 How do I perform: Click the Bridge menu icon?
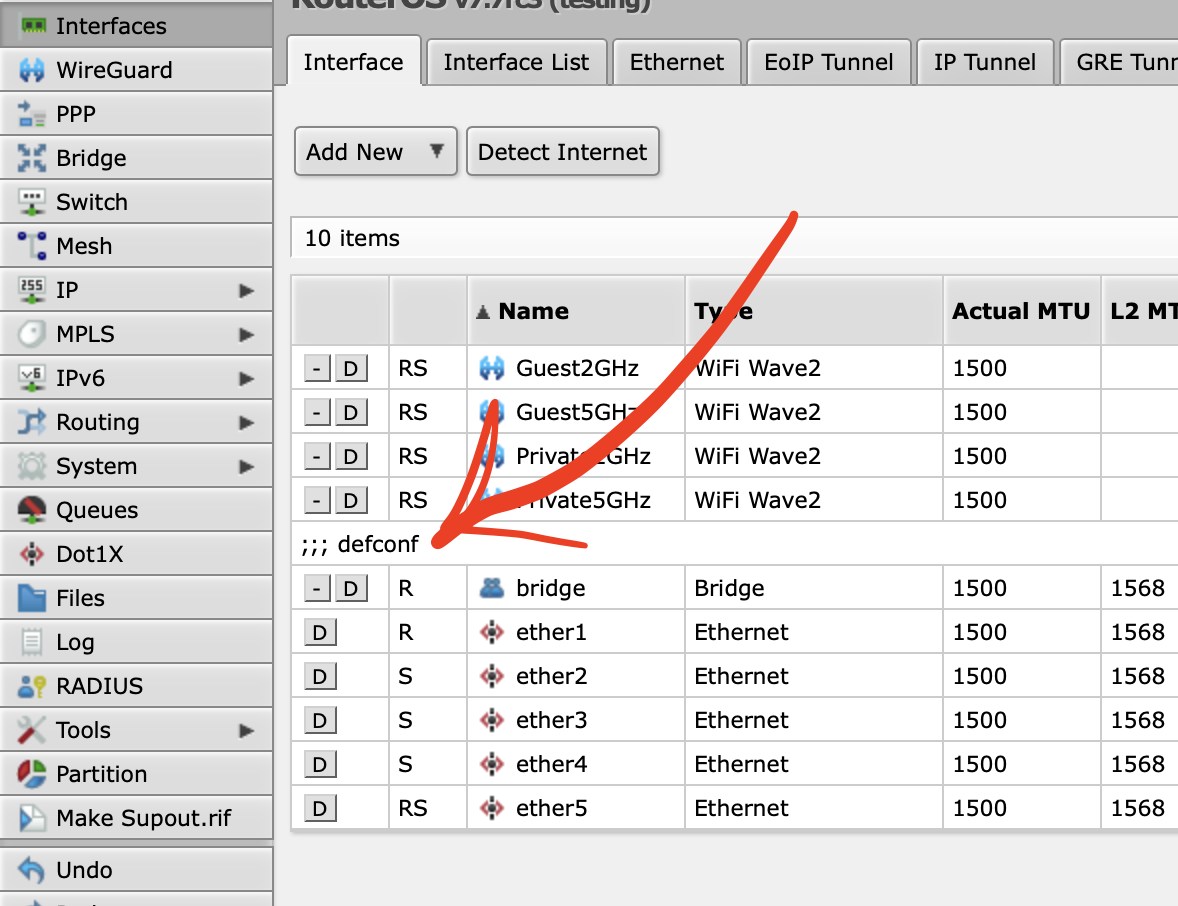[32, 158]
